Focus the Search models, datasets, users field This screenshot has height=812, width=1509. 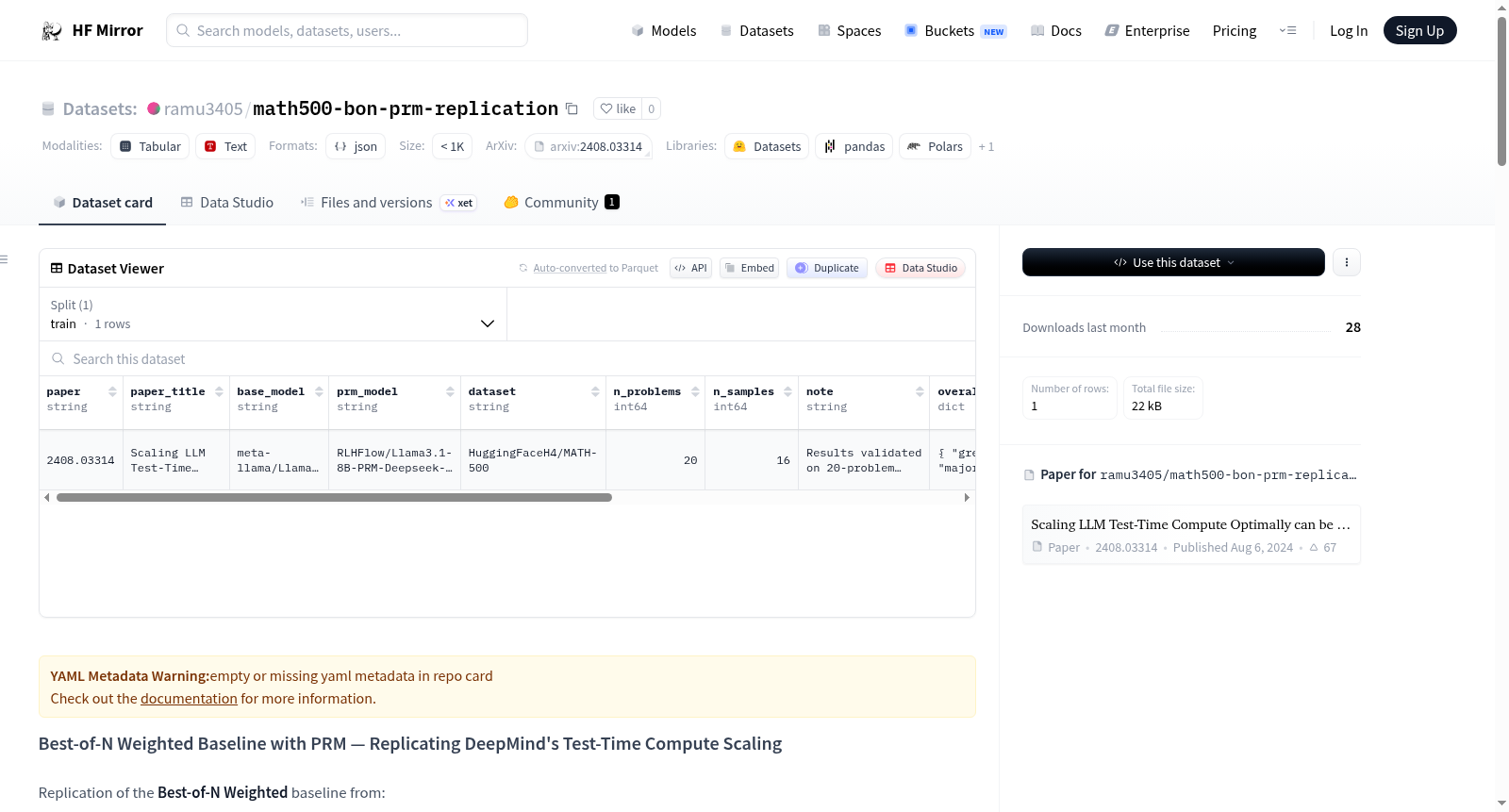point(347,30)
